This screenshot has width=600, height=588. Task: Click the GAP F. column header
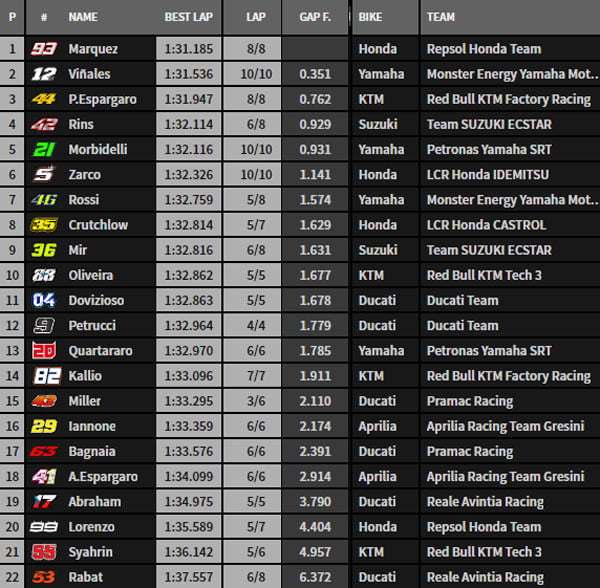point(315,18)
